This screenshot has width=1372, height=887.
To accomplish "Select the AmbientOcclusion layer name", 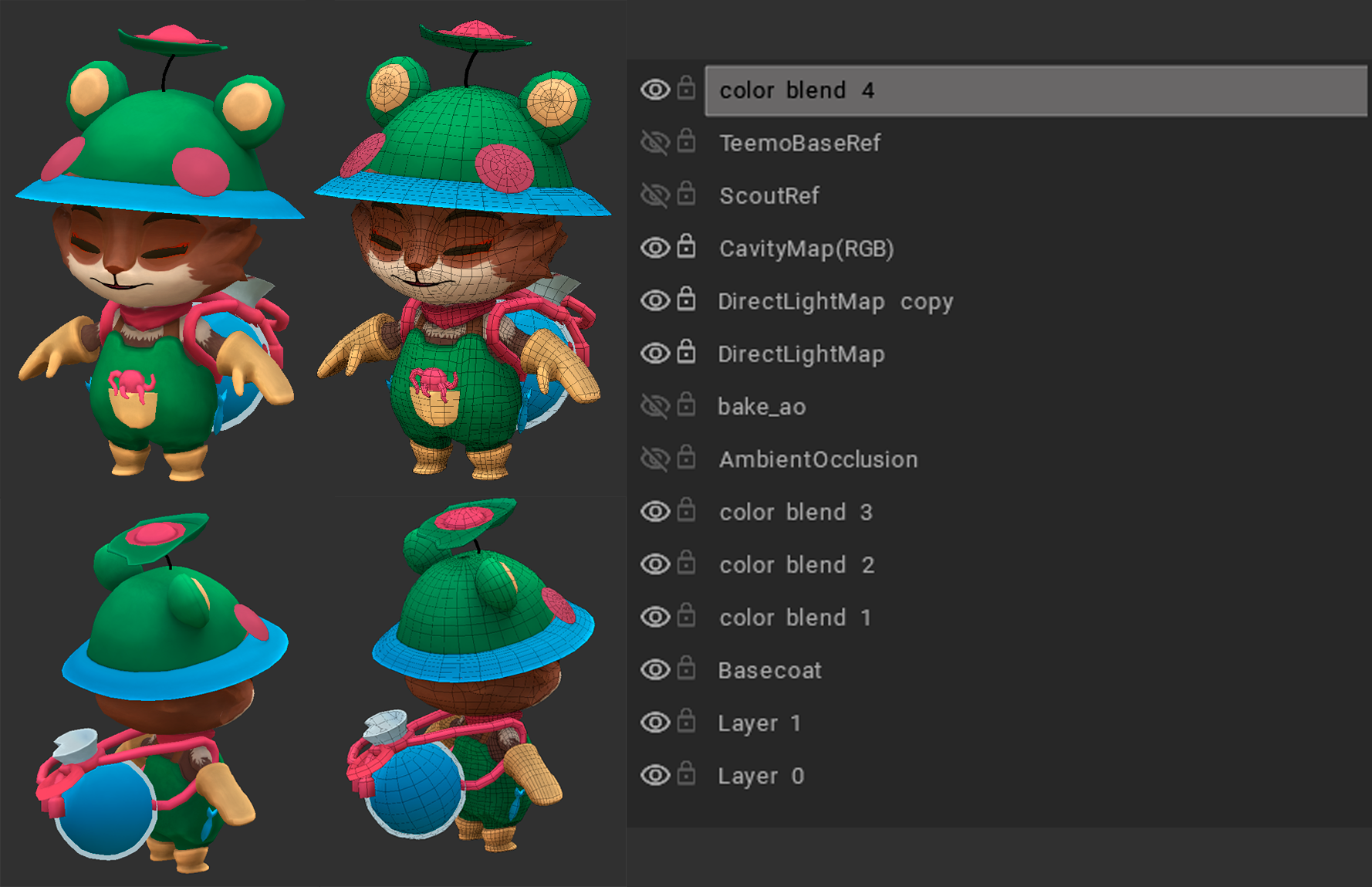I will coord(819,459).
